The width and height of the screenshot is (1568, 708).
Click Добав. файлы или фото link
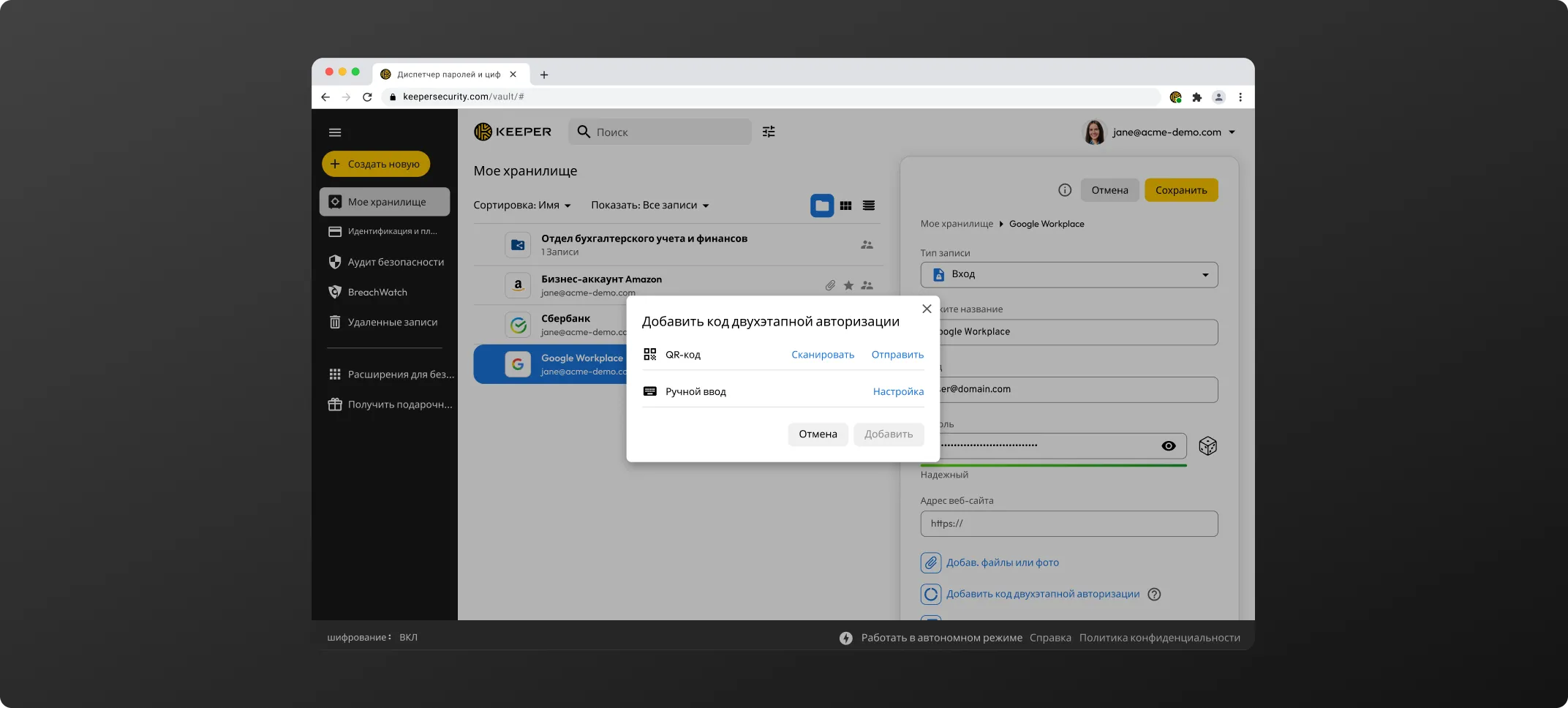(x=1003, y=562)
